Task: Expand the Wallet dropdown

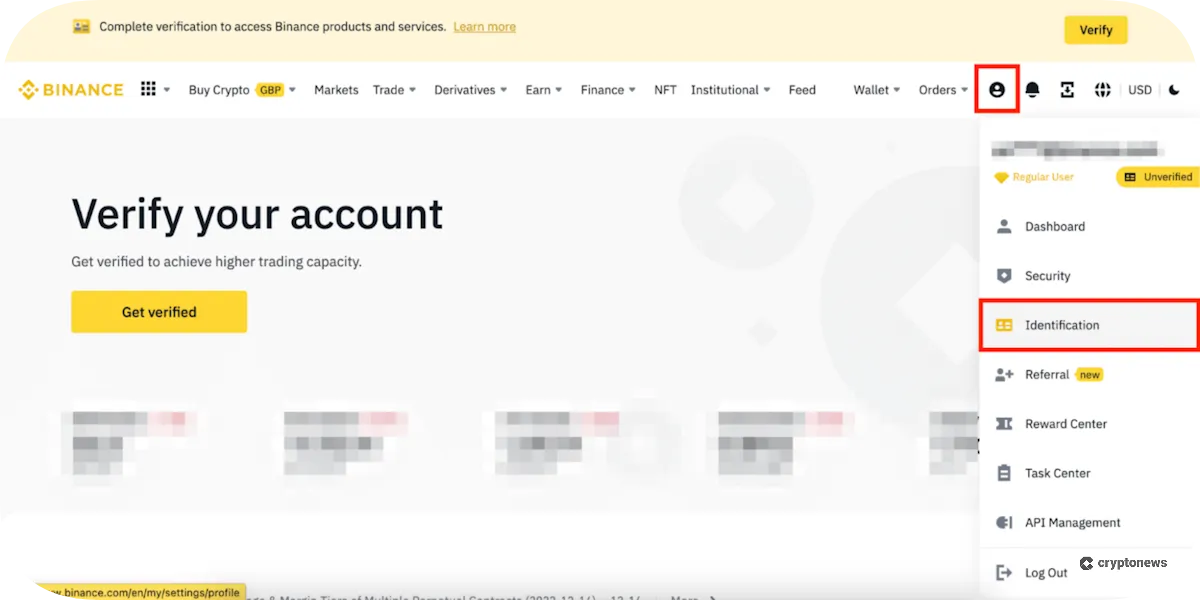Action: tap(875, 89)
